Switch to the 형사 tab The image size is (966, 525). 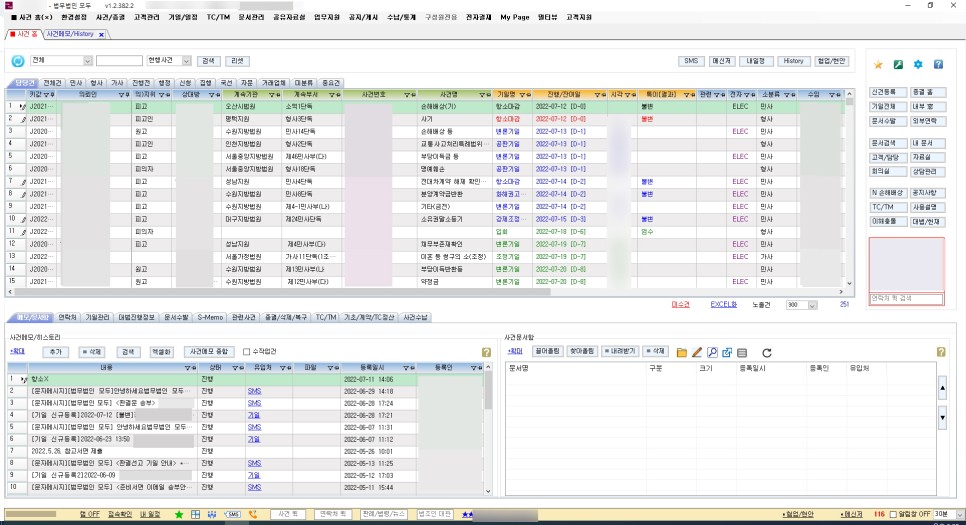click(x=97, y=82)
